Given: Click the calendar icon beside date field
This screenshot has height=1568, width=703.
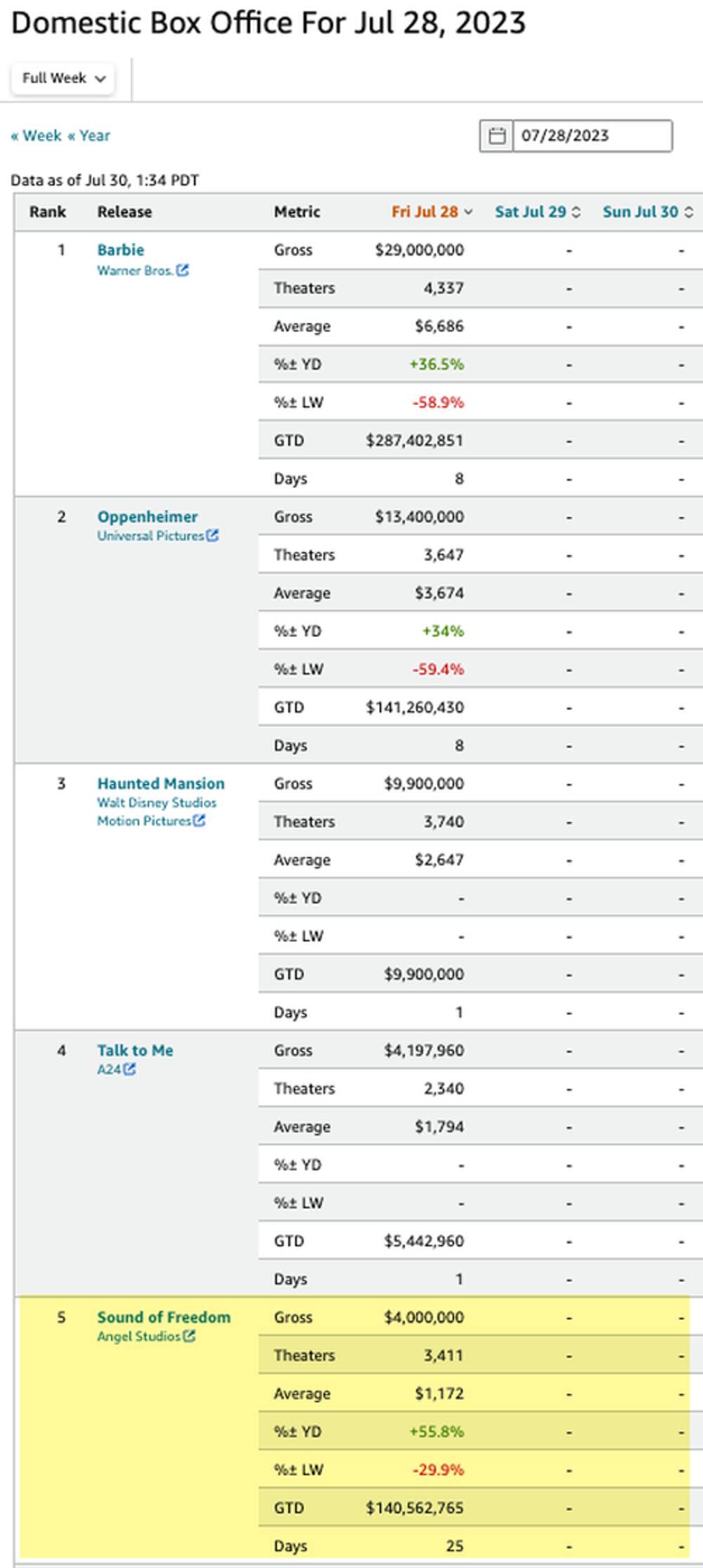Looking at the screenshot, I should tap(497, 136).
